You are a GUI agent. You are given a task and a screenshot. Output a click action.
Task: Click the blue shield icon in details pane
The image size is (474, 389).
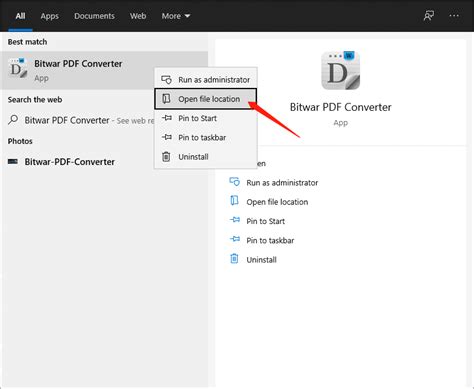234,182
